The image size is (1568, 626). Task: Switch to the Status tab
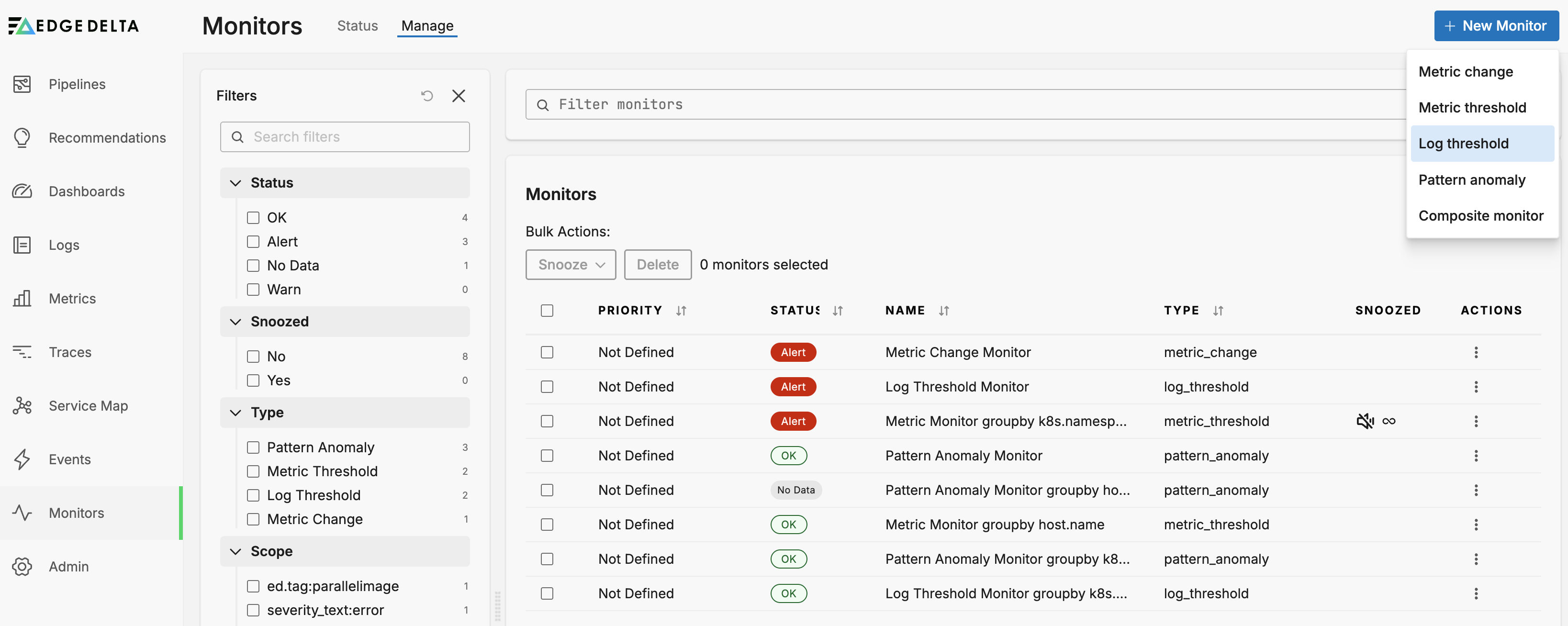click(x=358, y=25)
